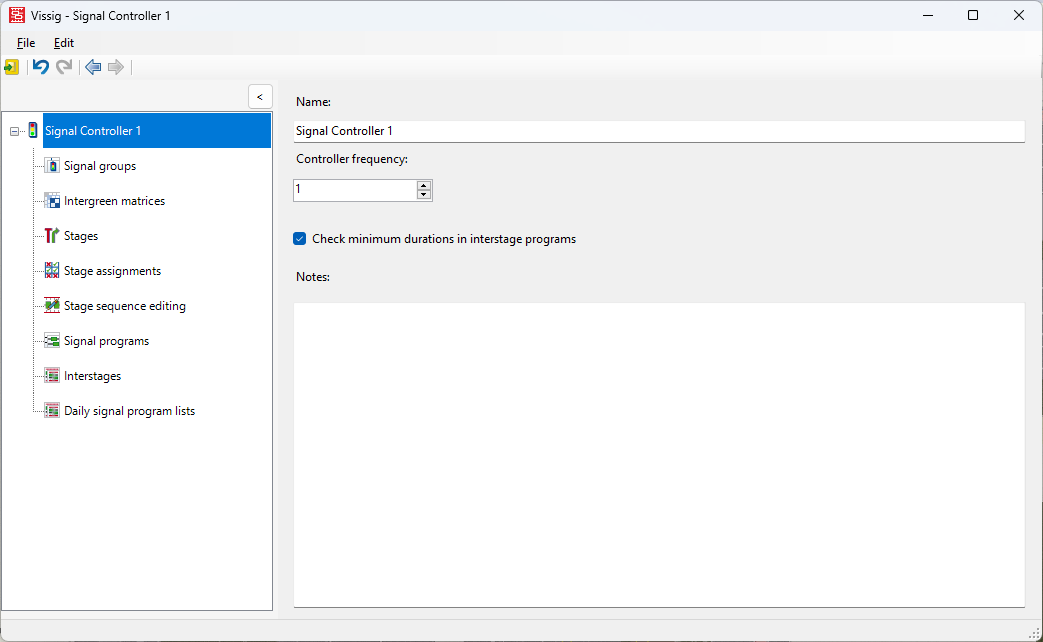Viewport: 1043px width, 642px height.
Task: Click the Redo toolbar icon
Action: [x=64, y=67]
